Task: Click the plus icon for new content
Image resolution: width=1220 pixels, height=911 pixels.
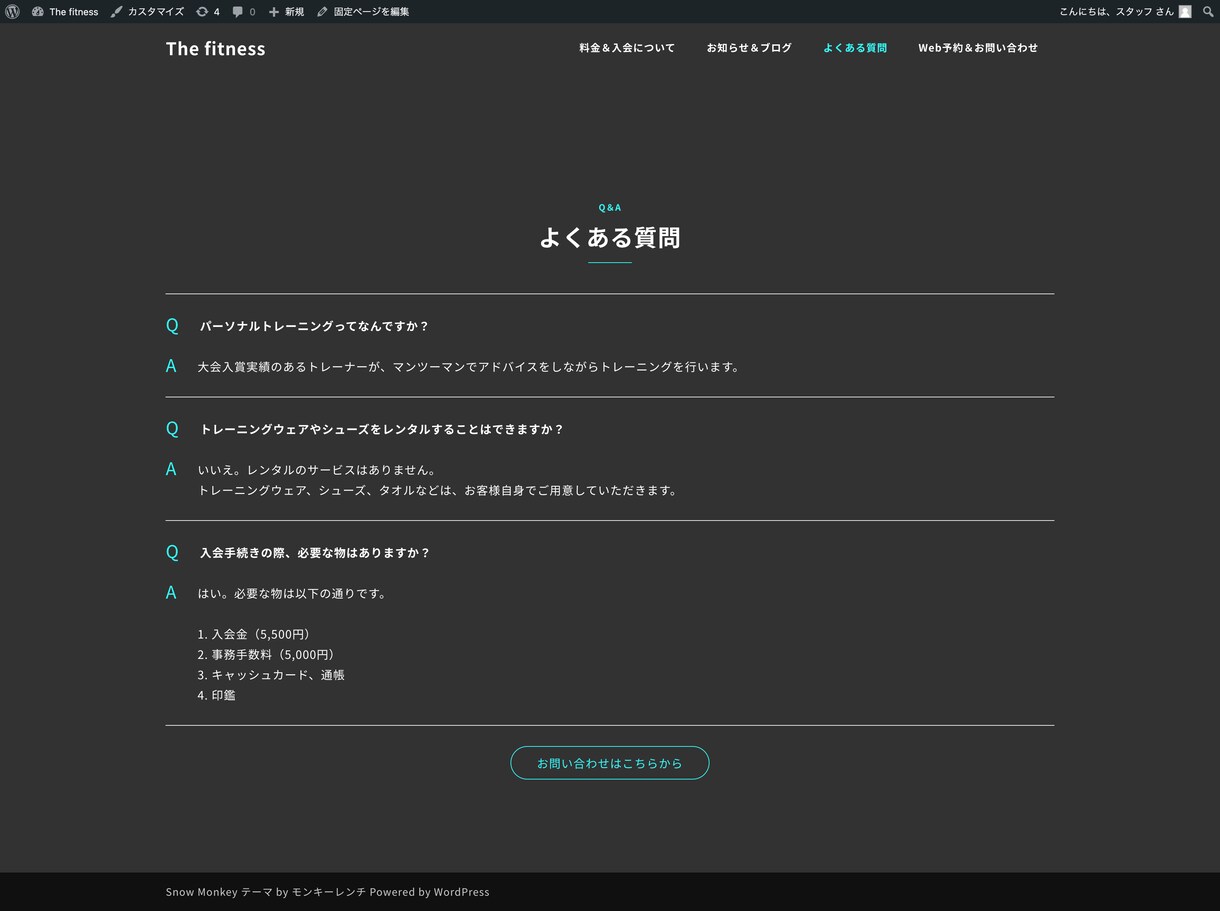Action: pos(274,12)
